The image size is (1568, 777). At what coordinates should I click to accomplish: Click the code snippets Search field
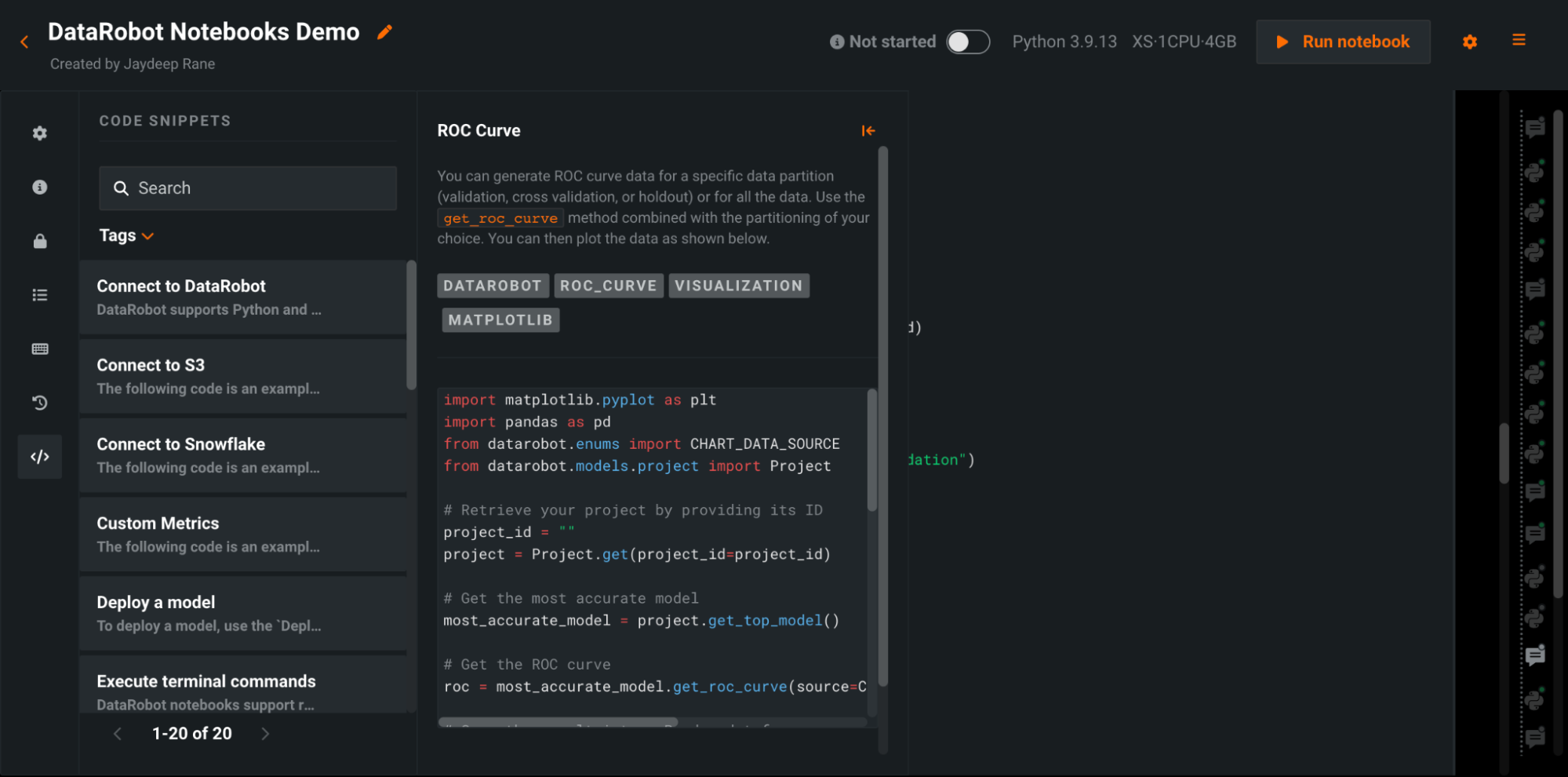pos(248,188)
